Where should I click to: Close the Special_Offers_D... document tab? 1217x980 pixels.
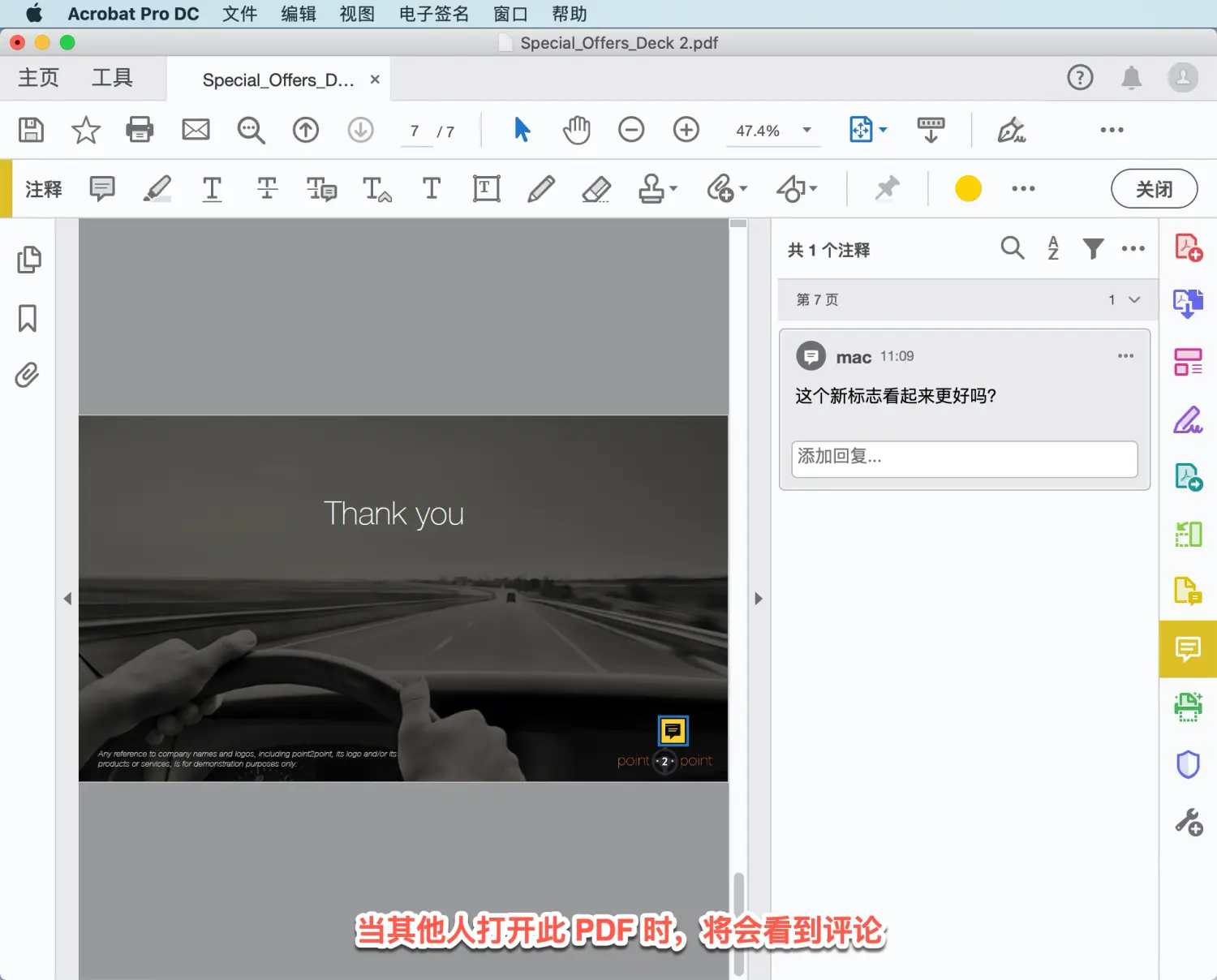tap(375, 80)
